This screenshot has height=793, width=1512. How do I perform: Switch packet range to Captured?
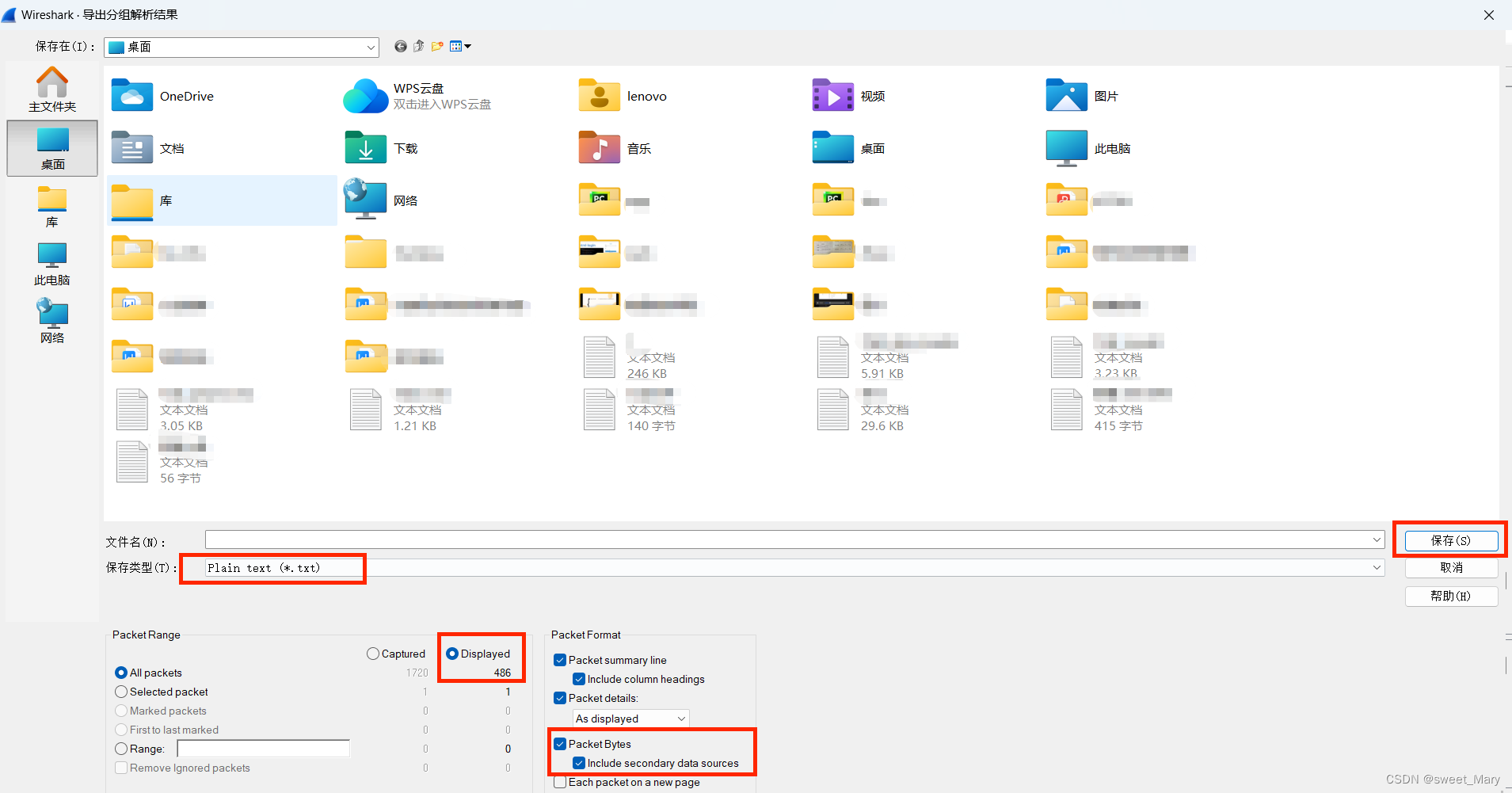[372, 654]
